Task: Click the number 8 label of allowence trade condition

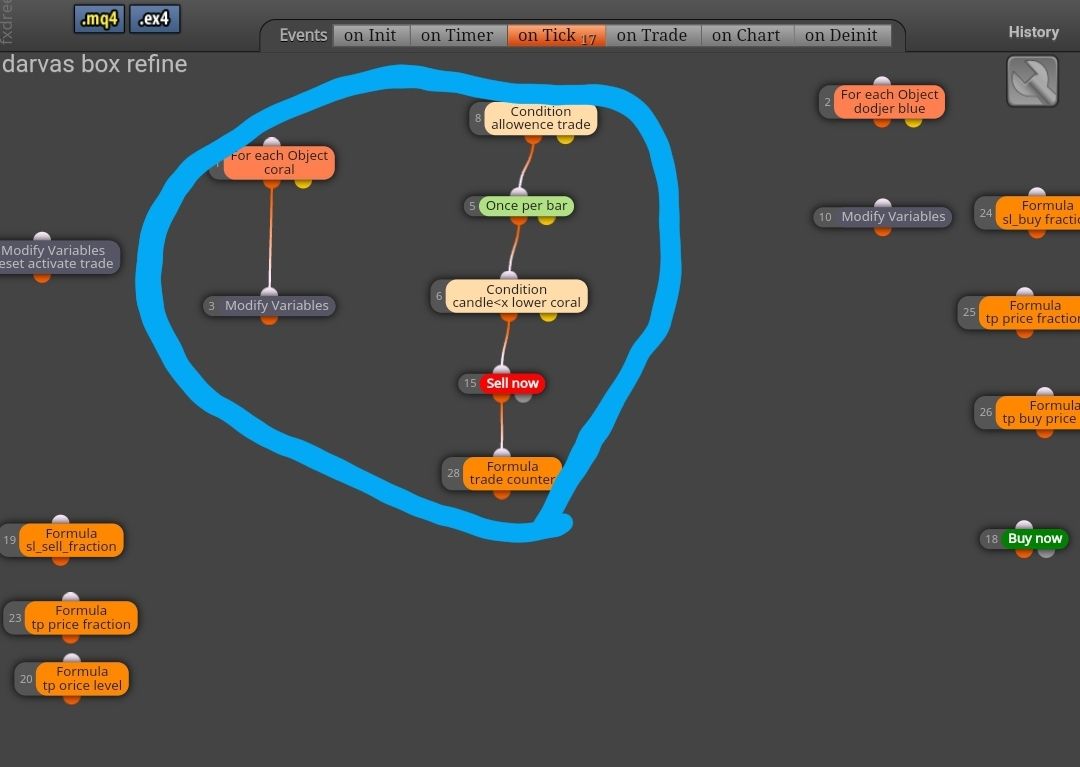Action: [x=478, y=118]
